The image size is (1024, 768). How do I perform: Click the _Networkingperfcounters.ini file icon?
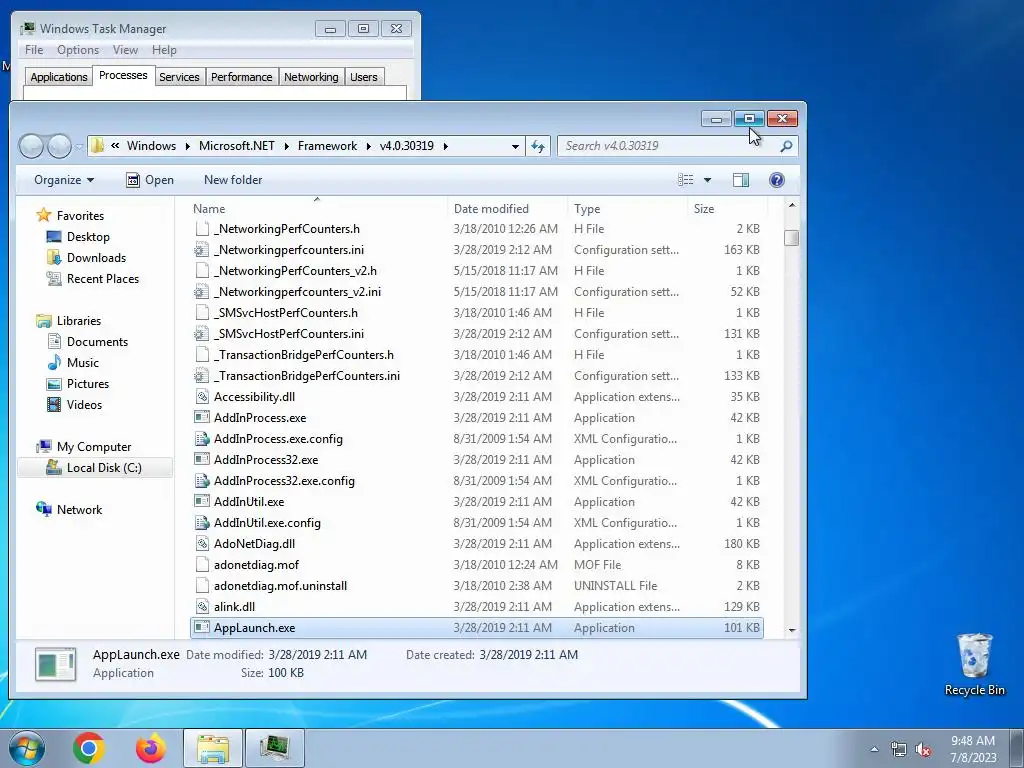(x=202, y=249)
